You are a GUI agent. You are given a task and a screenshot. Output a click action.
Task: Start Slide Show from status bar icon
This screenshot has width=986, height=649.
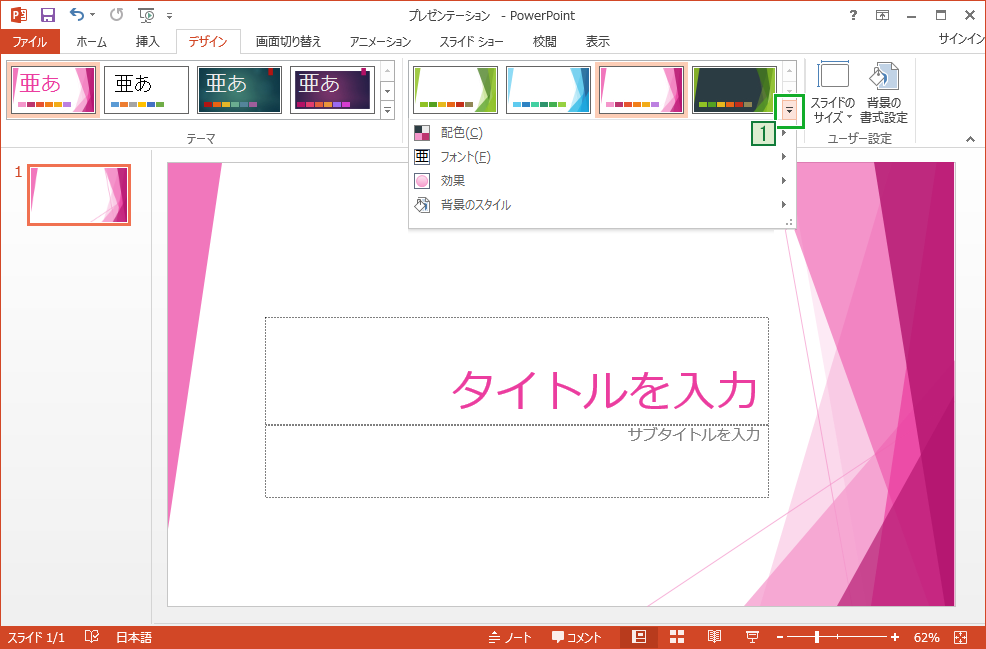(x=752, y=637)
